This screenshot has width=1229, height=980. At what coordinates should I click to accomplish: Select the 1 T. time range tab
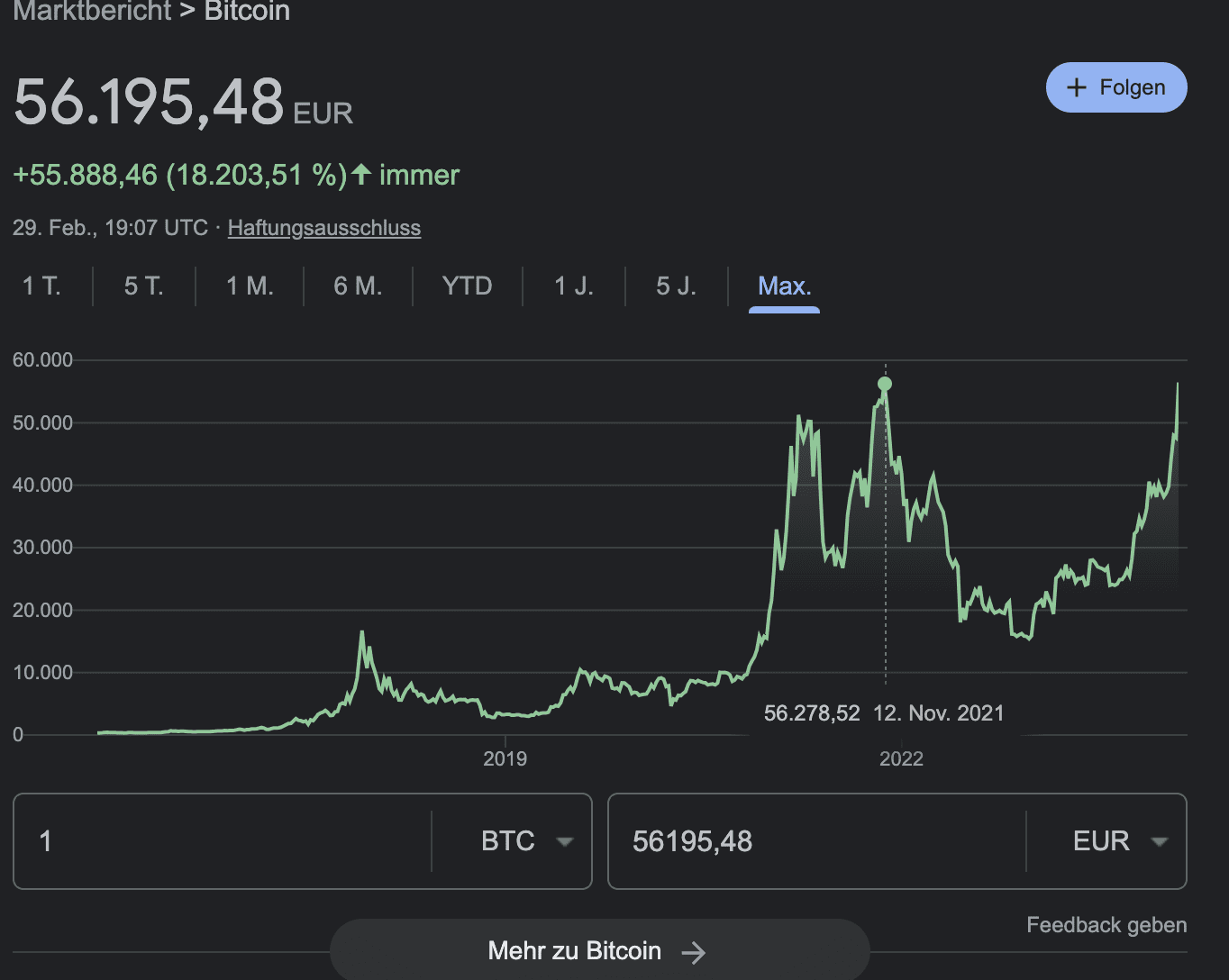(x=41, y=286)
